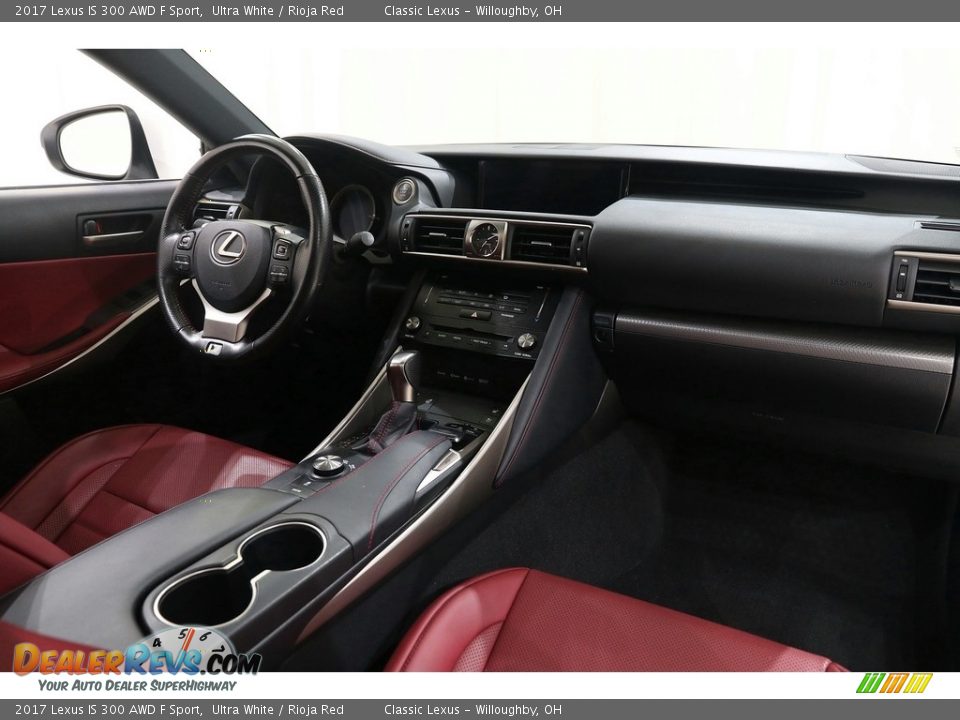Click the analog clock on the dashboard
This screenshot has width=960, height=720.
(485, 239)
